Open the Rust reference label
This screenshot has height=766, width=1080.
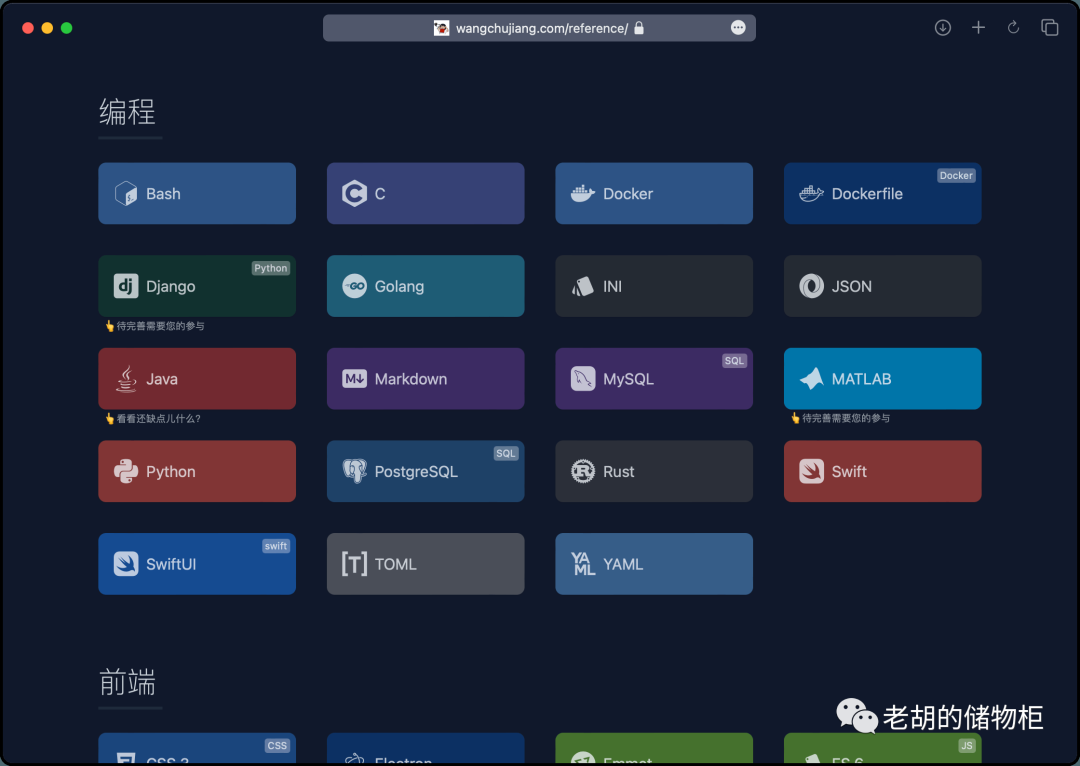(619, 471)
